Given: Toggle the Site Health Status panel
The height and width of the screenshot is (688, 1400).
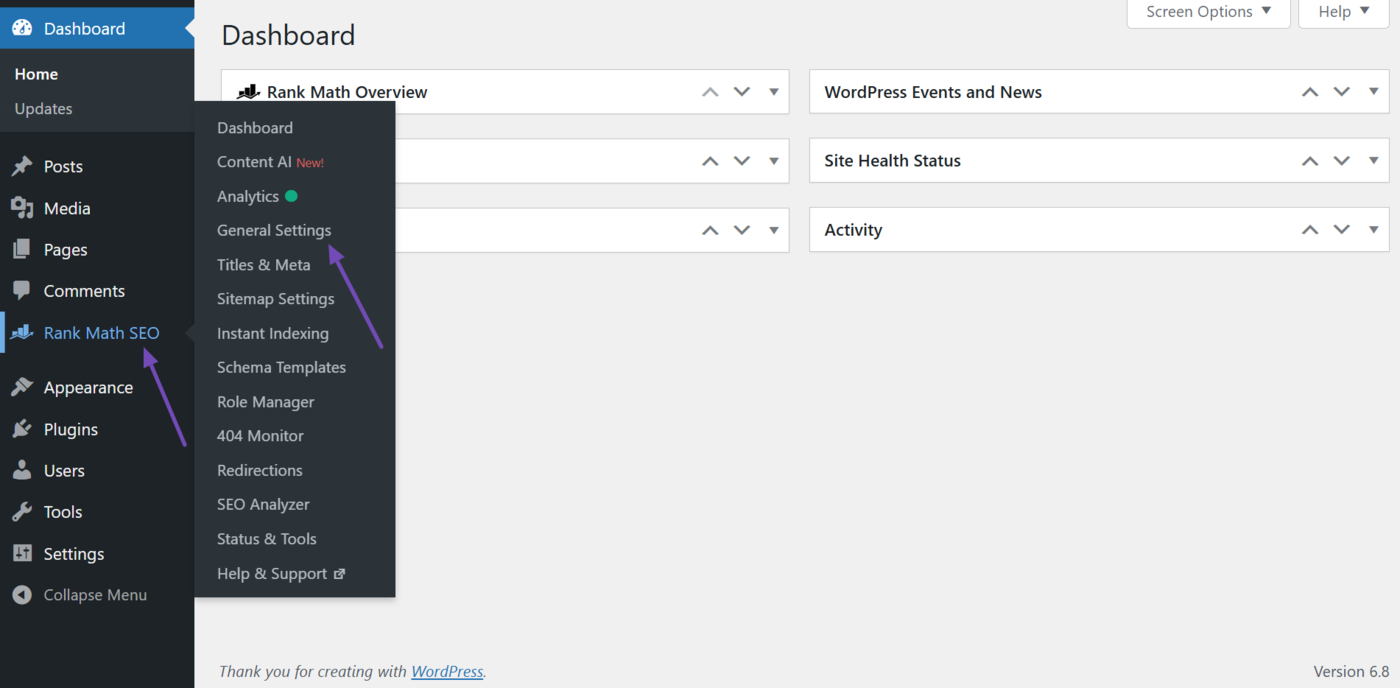Looking at the screenshot, I should tap(1374, 161).
